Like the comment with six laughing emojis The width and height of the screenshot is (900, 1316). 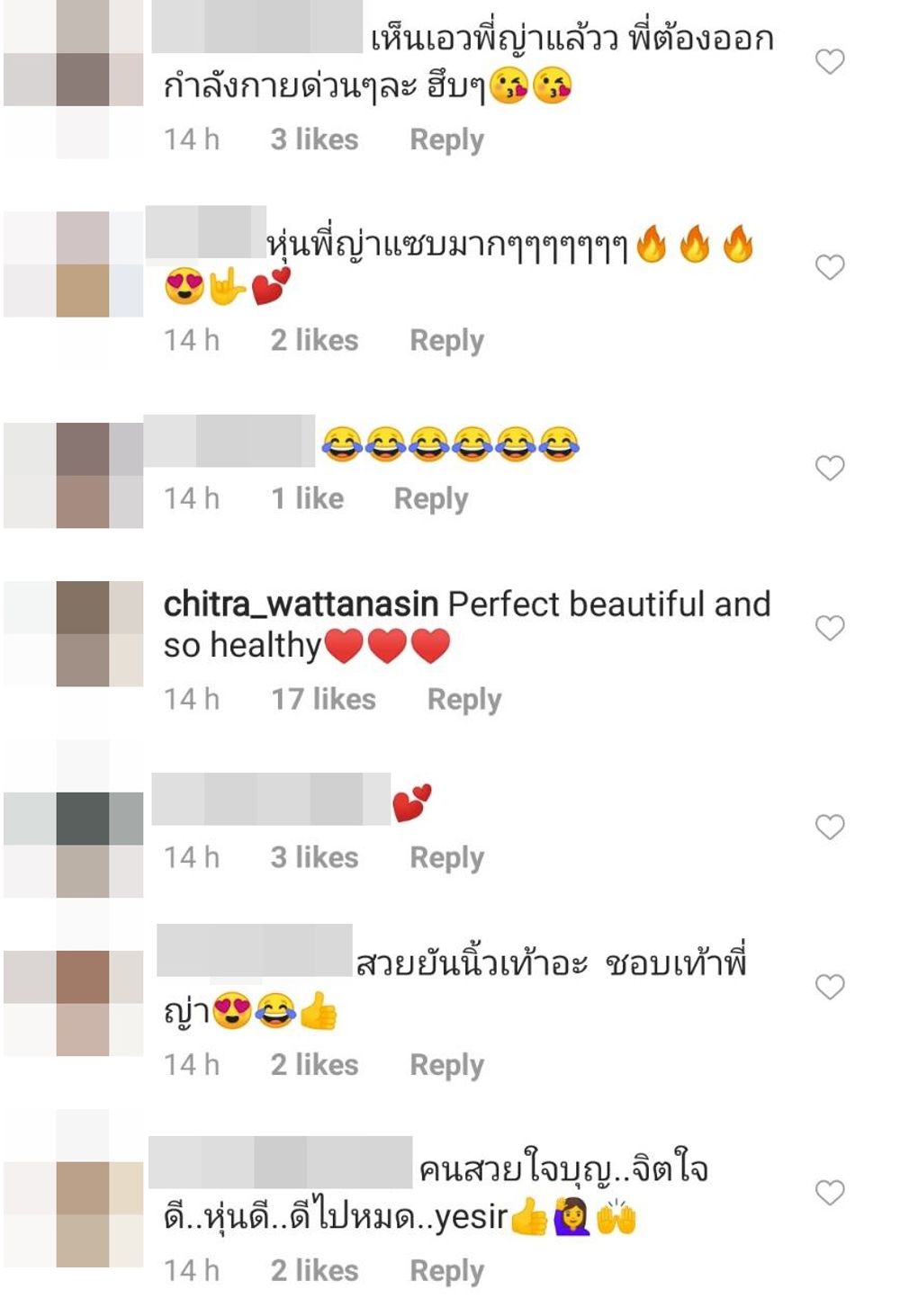point(829,468)
